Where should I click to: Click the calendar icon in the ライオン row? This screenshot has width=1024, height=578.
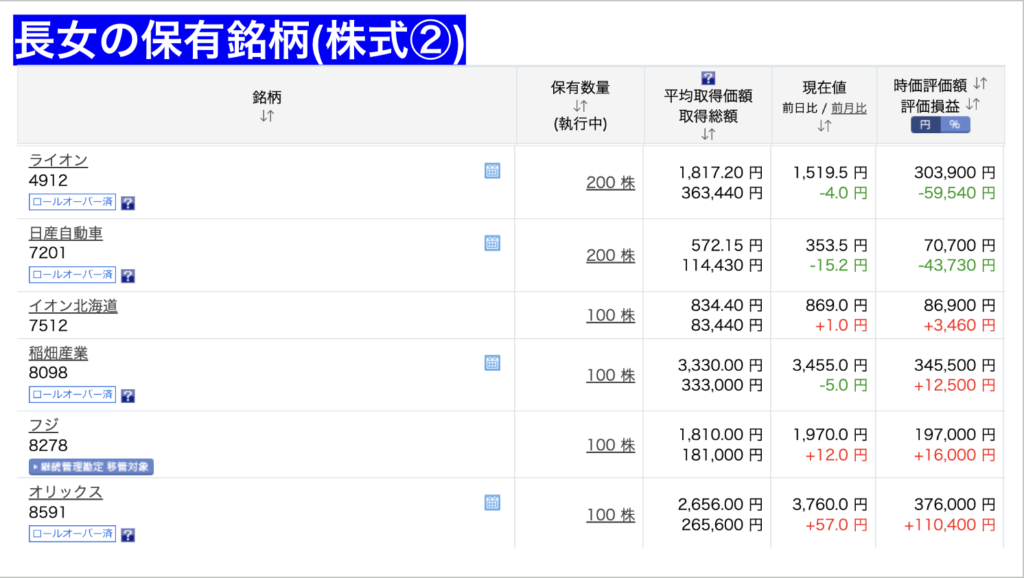pyautogui.click(x=492, y=171)
